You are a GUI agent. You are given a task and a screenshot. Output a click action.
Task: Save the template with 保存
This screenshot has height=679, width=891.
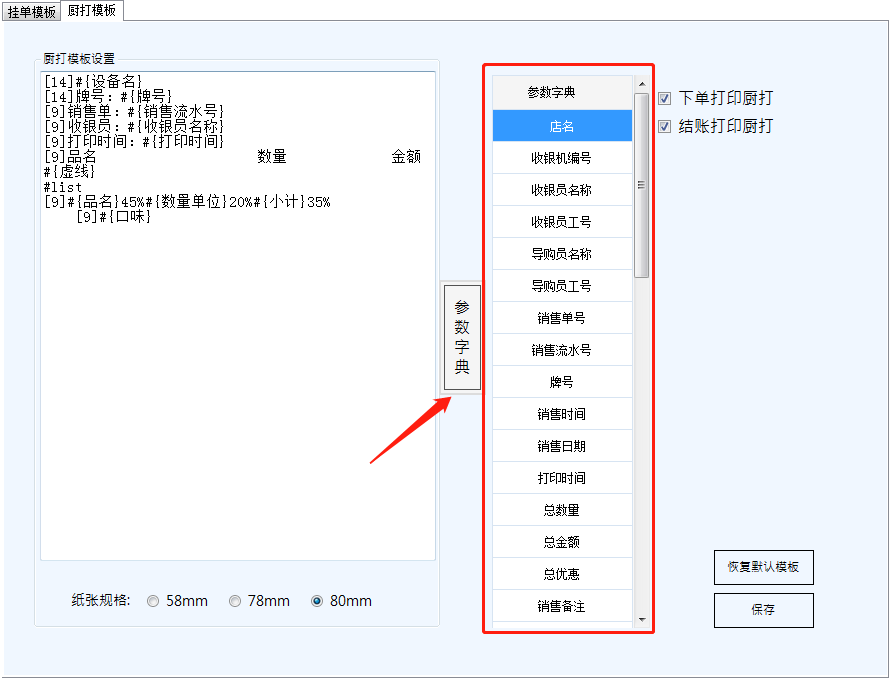764,610
